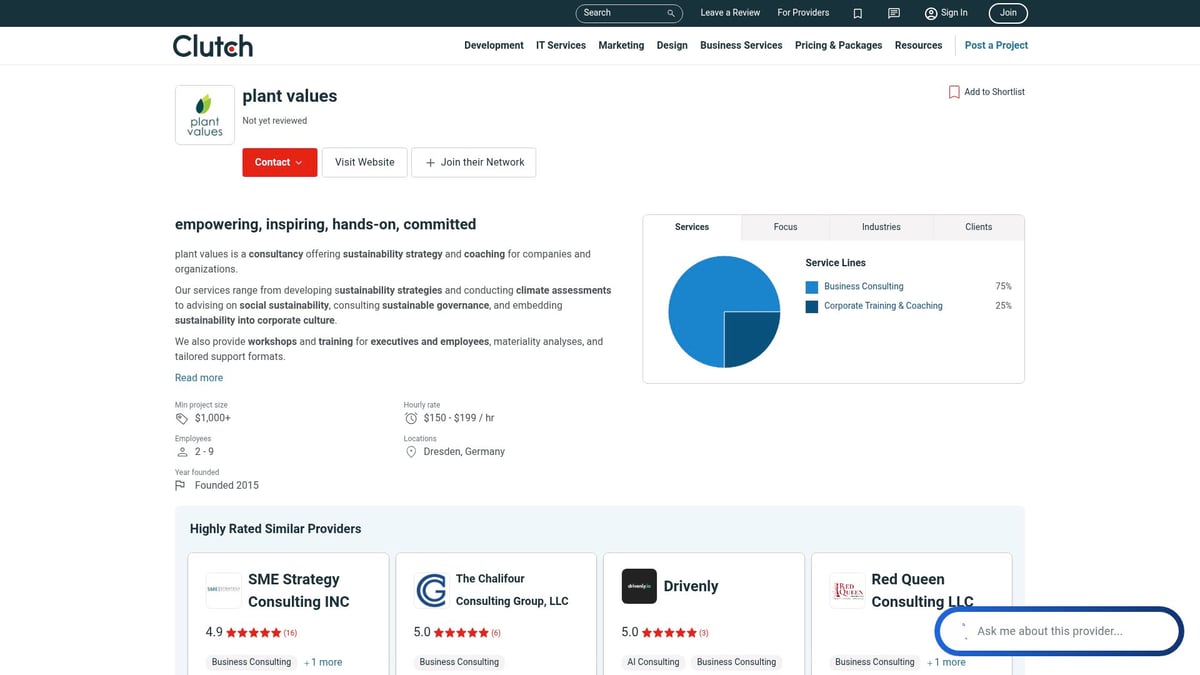Open the messages chat icon in header
Image resolution: width=1200 pixels, height=675 pixels.
coord(894,13)
